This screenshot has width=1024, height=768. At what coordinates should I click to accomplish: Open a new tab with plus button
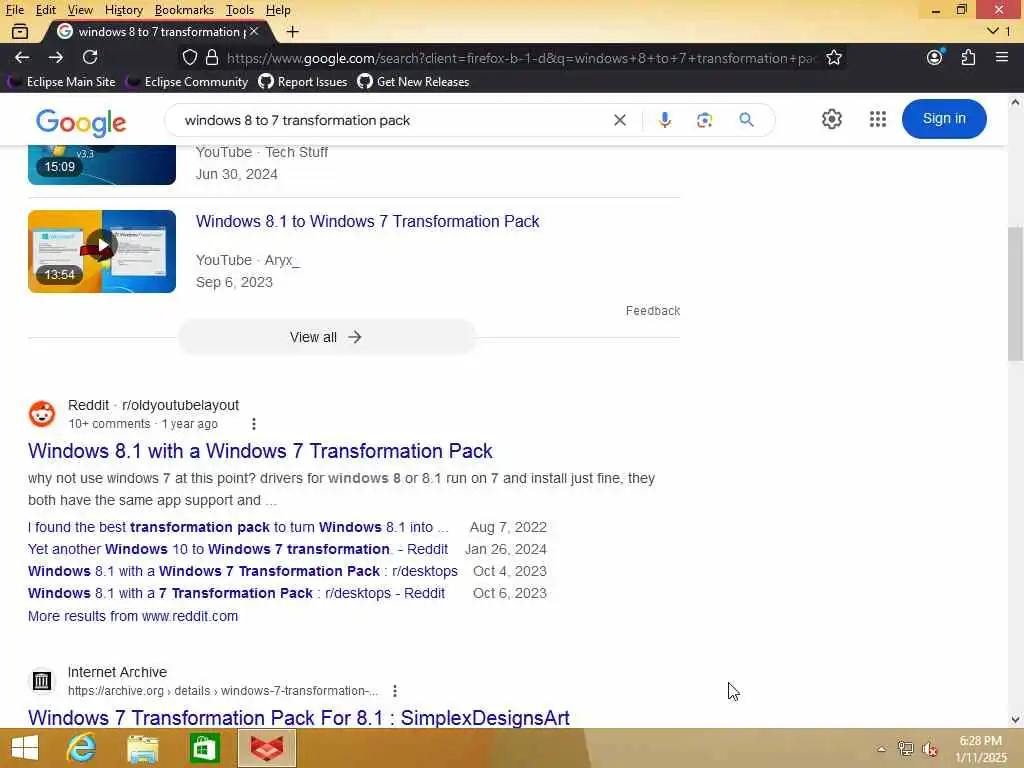(x=293, y=31)
